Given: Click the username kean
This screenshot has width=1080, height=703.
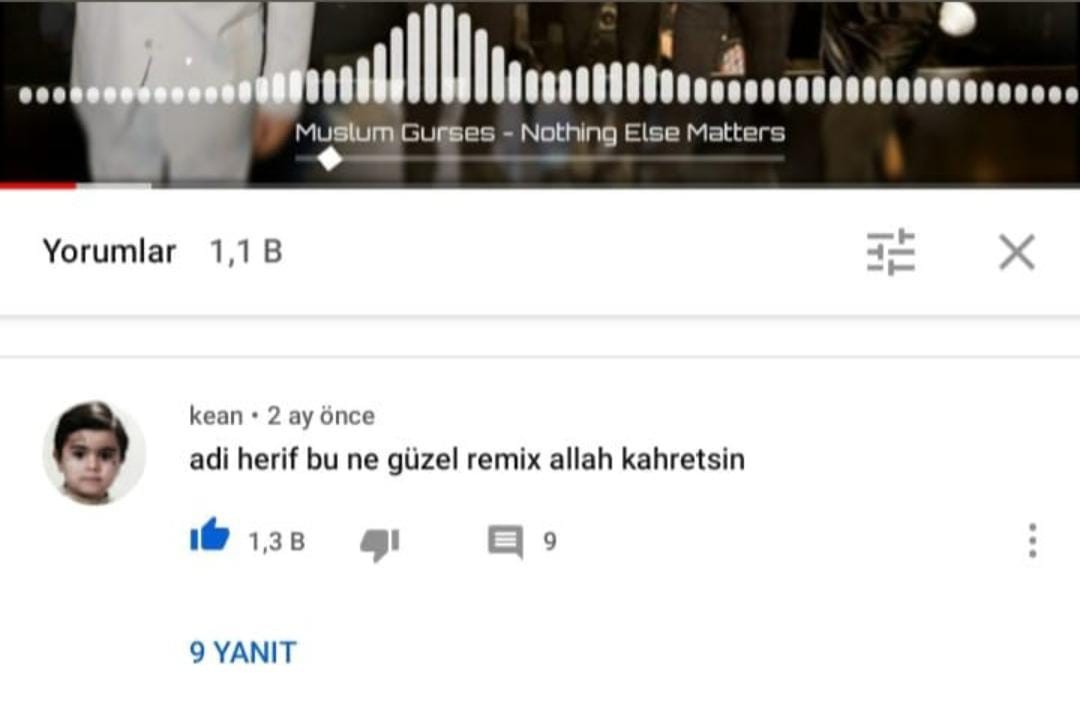Looking at the screenshot, I should click(216, 416).
